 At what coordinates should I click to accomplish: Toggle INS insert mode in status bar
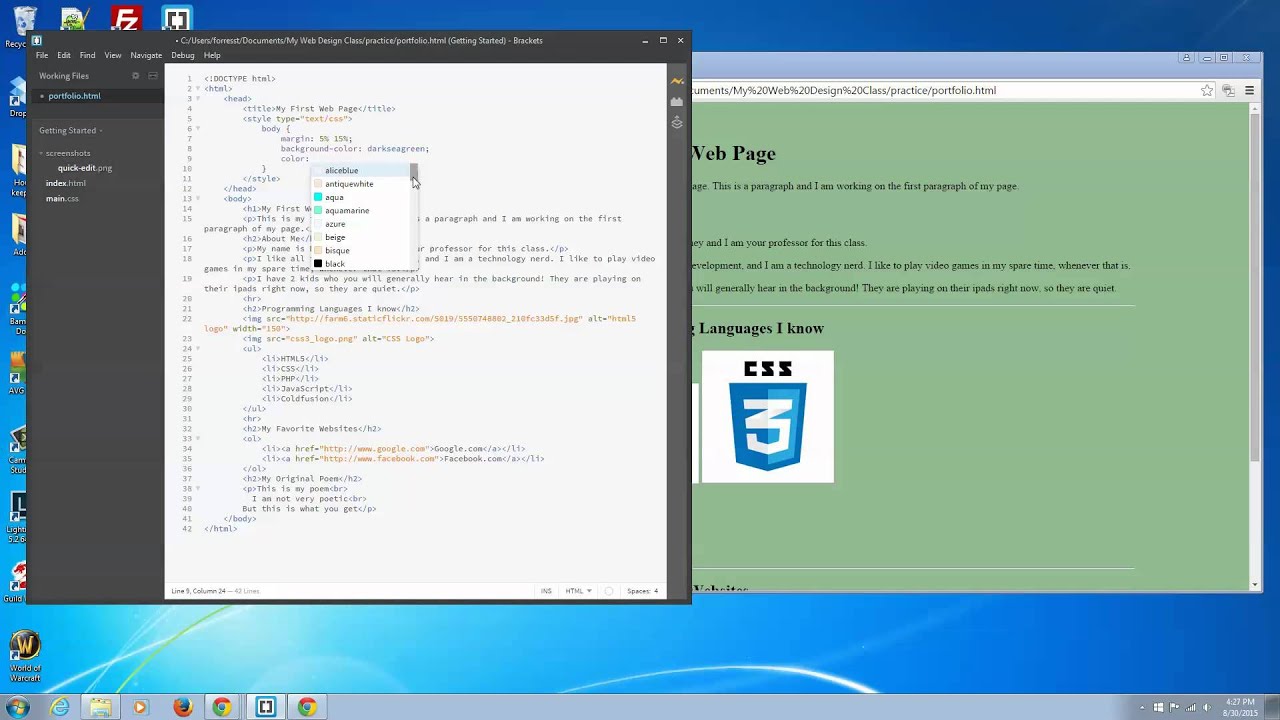pos(546,591)
